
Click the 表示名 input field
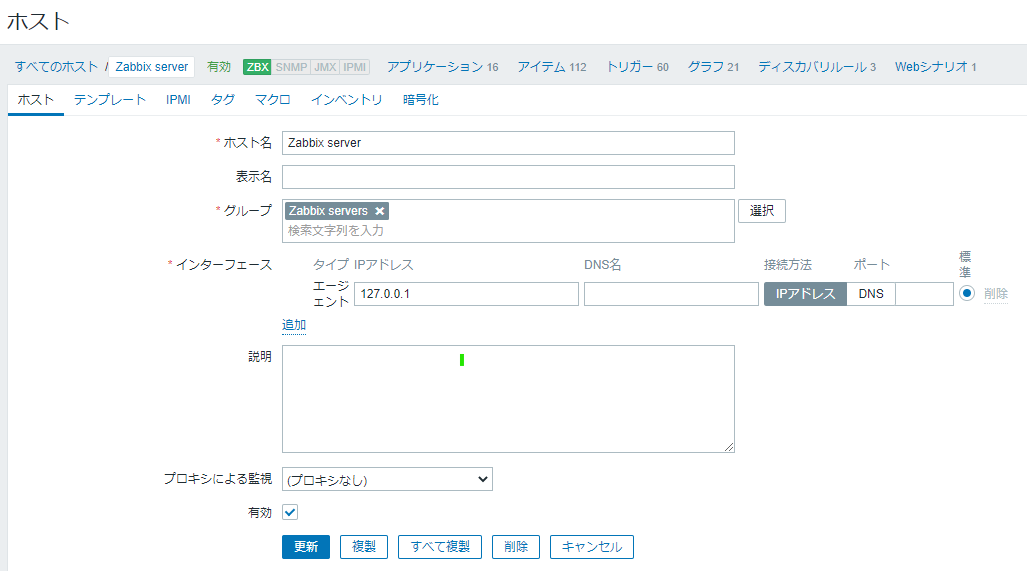(508, 177)
